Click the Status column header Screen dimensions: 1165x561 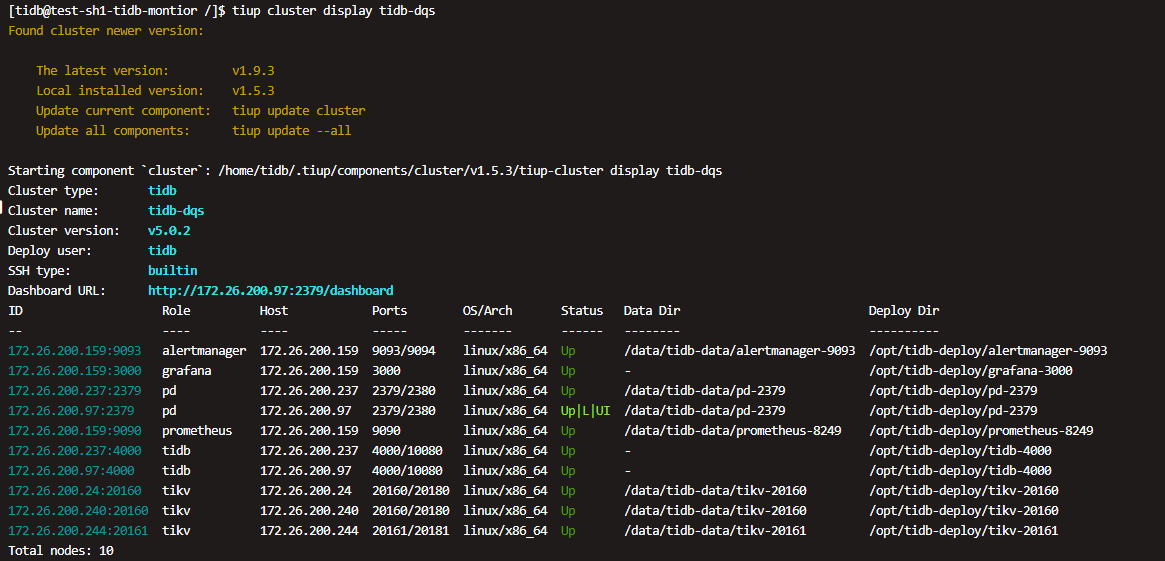(581, 310)
